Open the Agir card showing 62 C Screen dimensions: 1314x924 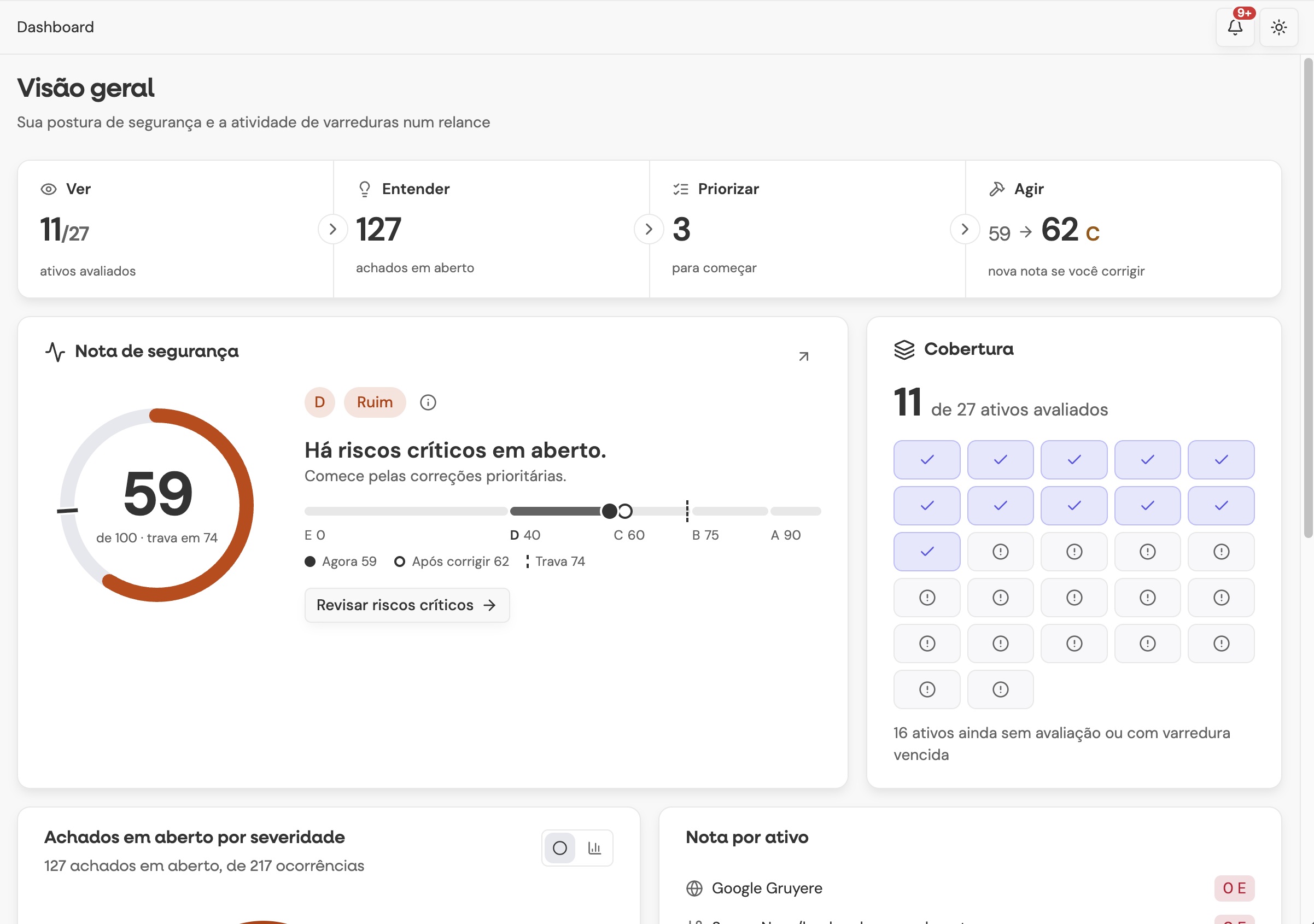pos(1123,229)
